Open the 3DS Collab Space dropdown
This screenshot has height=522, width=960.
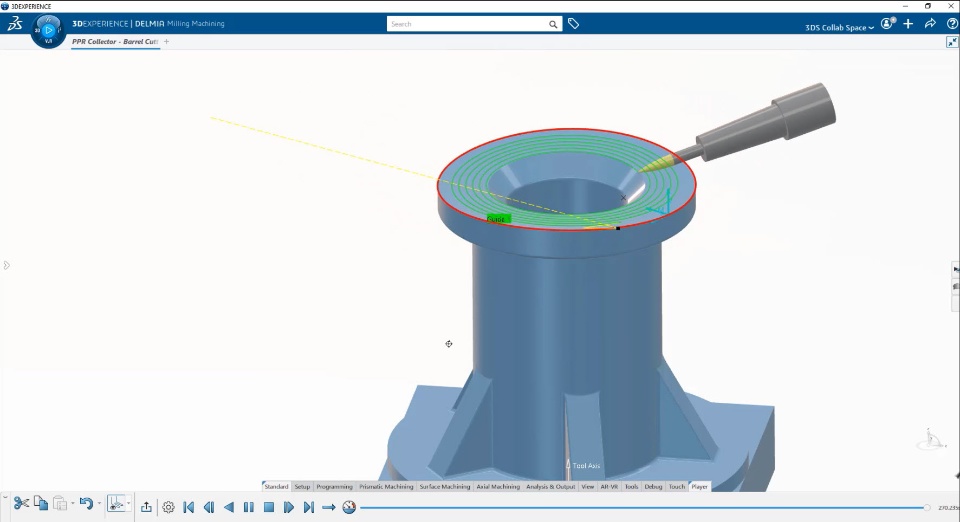839,28
